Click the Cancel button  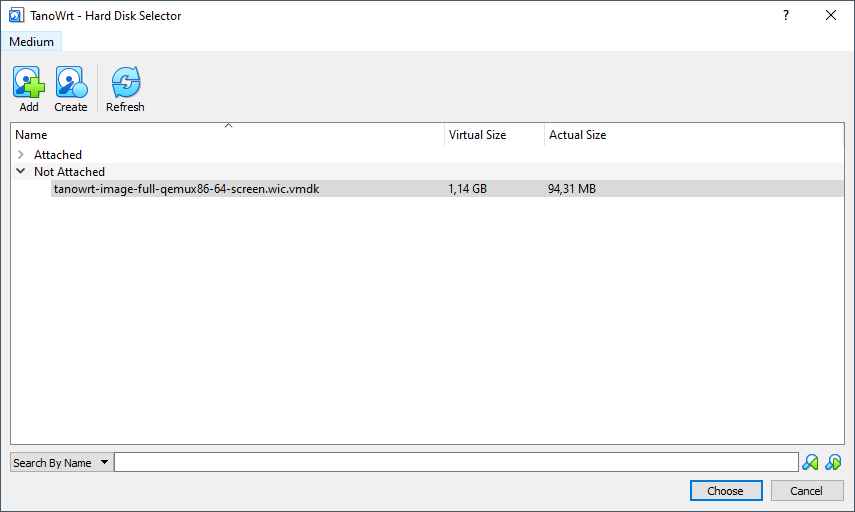(x=806, y=491)
